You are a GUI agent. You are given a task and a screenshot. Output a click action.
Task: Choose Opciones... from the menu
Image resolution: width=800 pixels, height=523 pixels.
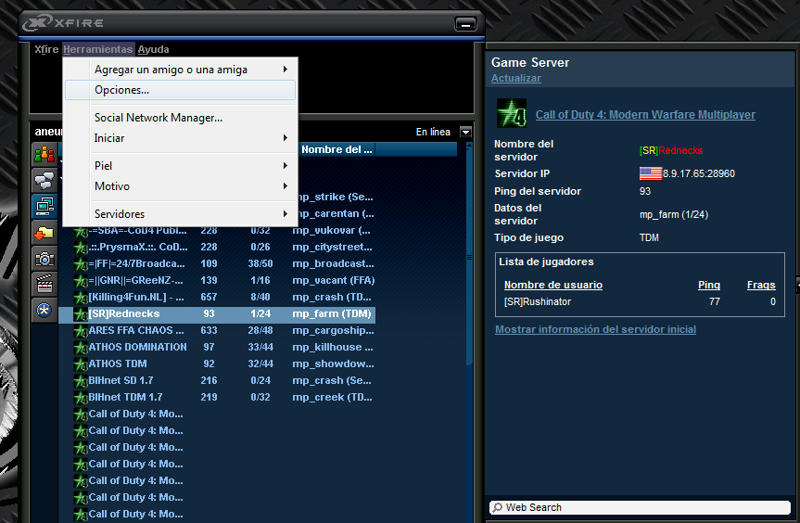[x=180, y=90]
